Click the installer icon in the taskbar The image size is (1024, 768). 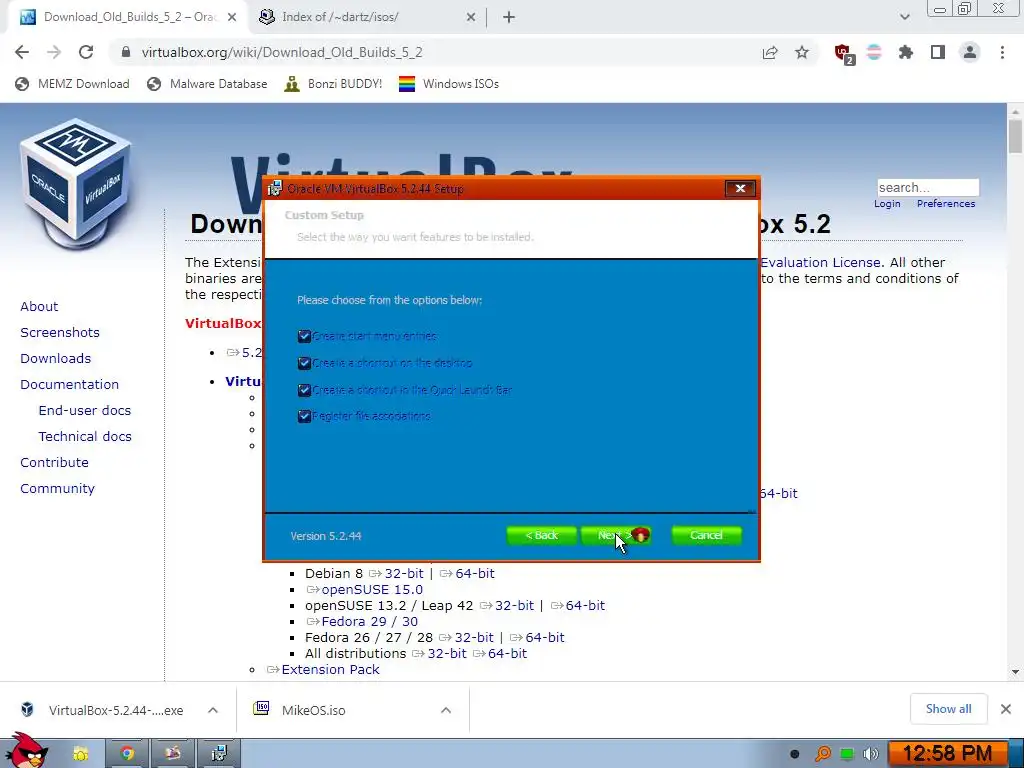click(219, 754)
